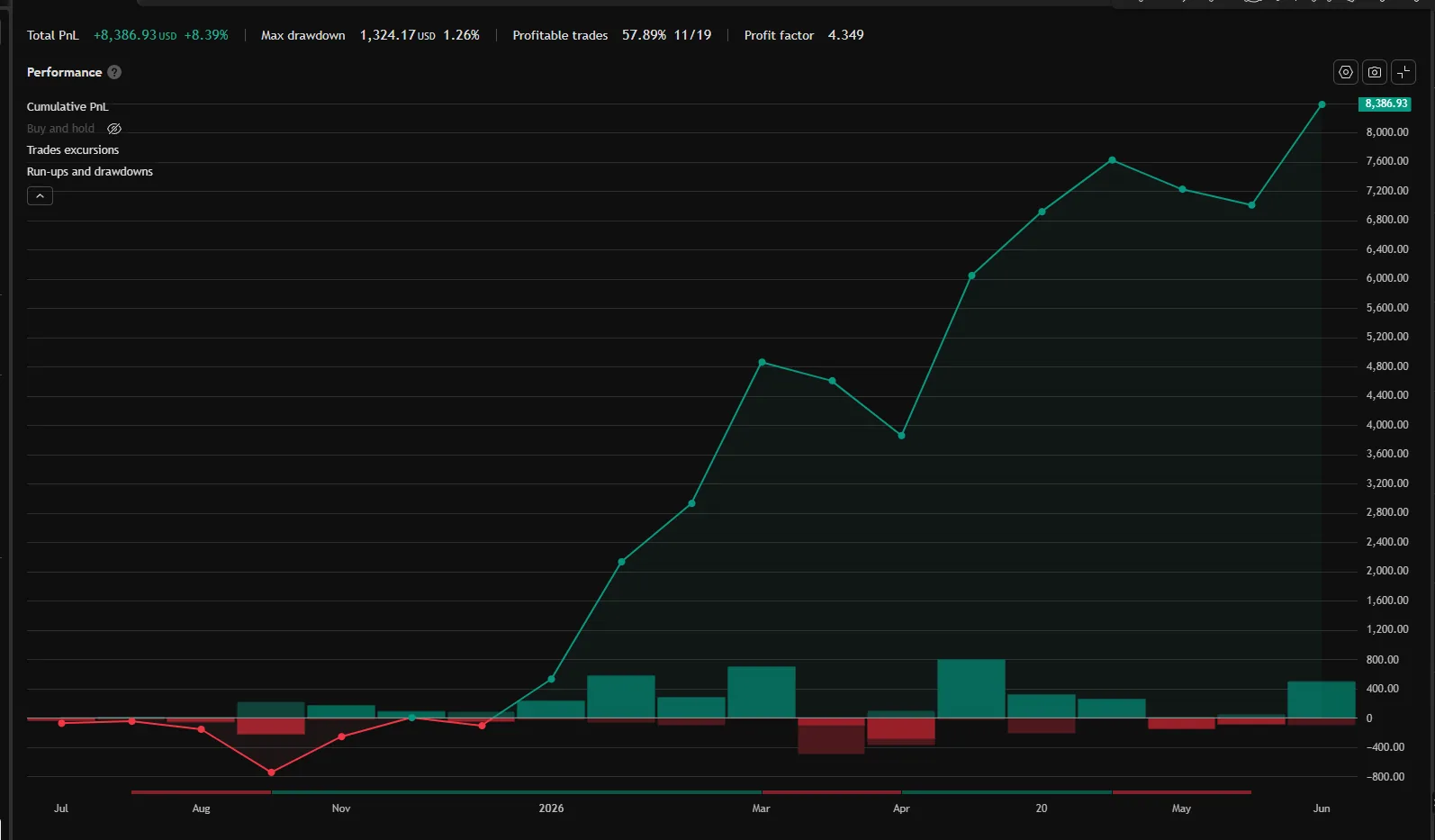Click the Max drawdown label
Screen dimensions: 1435x840
pos(303,35)
